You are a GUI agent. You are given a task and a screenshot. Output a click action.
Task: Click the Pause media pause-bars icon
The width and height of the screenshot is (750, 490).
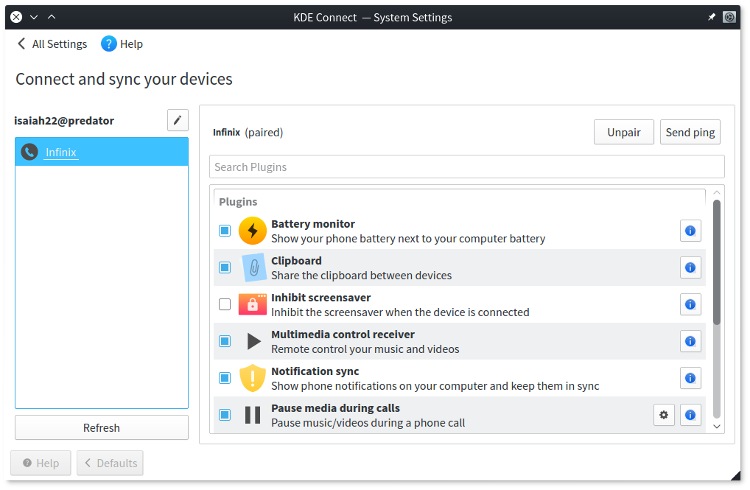253,415
